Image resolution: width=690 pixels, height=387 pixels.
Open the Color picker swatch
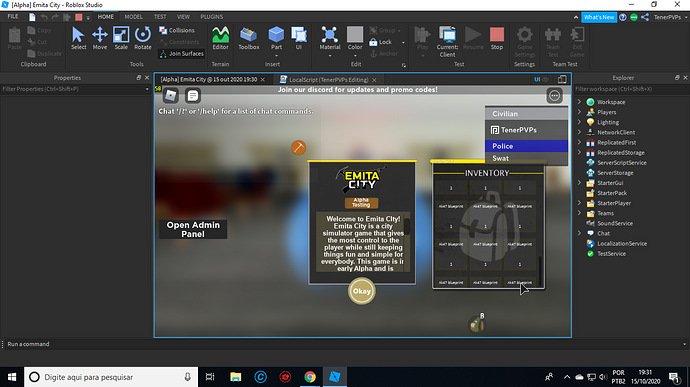(x=355, y=34)
